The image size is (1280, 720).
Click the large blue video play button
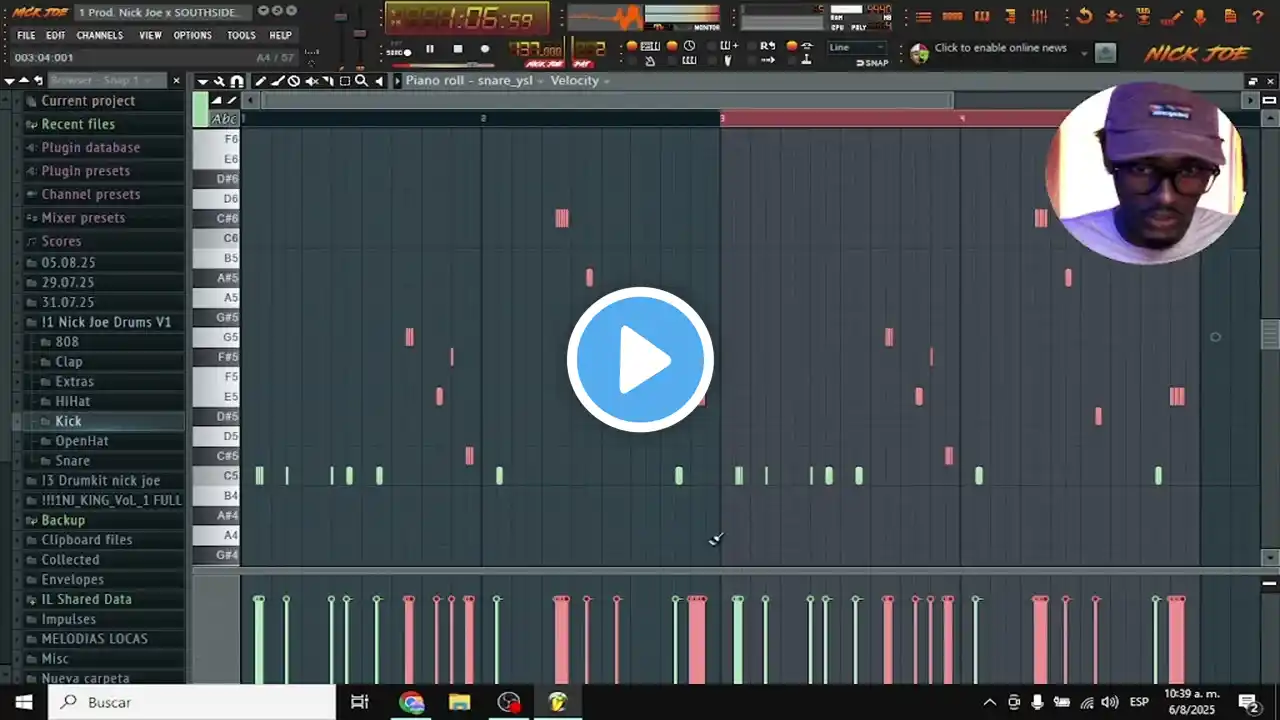[x=640, y=359]
